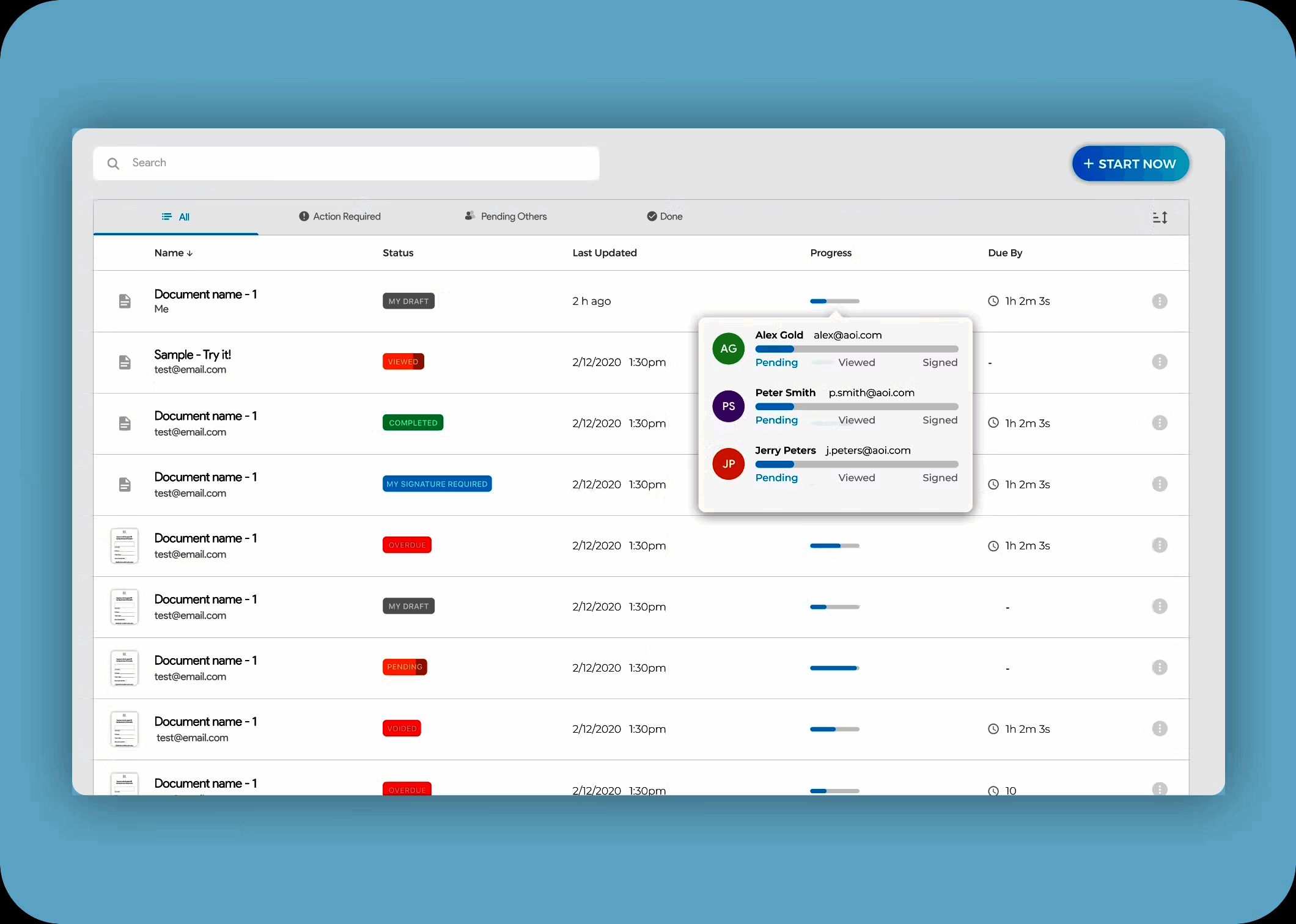Open three-dot menu for the Completed document
Image resolution: width=1296 pixels, height=924 pixels.
(1159, 423)
